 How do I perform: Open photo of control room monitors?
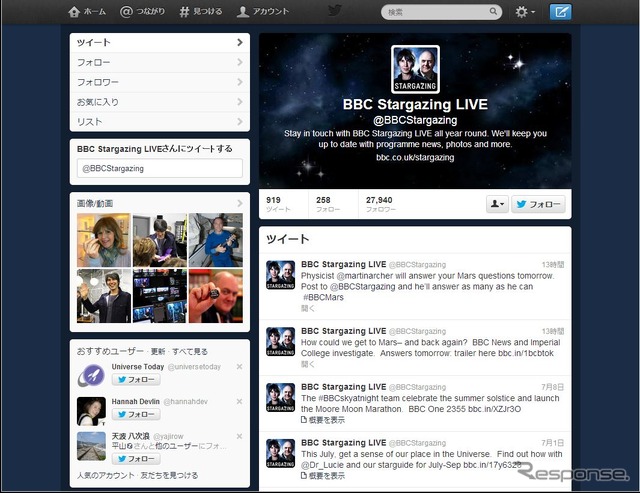[160, 296]
